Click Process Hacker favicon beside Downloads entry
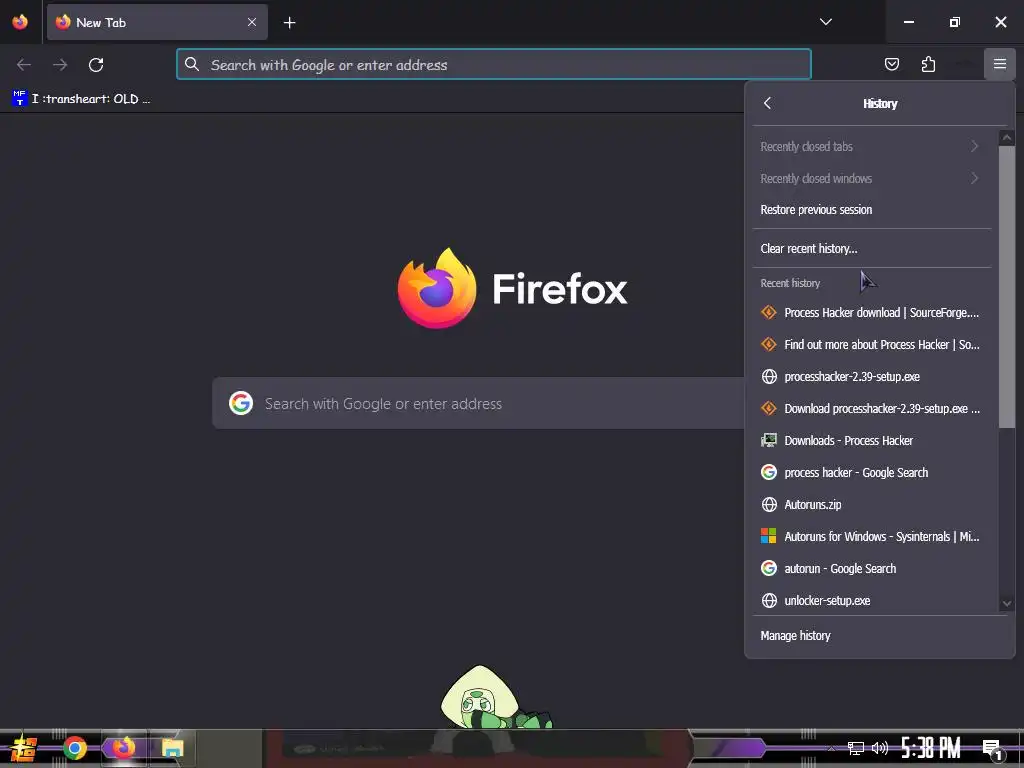This screenshot has height=768, width=1024. pos(769,440)
